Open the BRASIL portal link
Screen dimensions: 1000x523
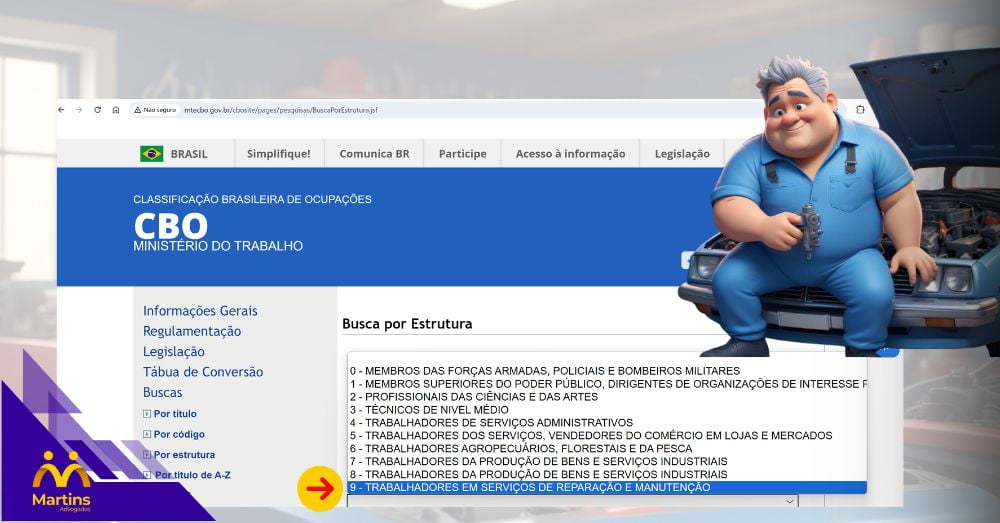(189, 154)
